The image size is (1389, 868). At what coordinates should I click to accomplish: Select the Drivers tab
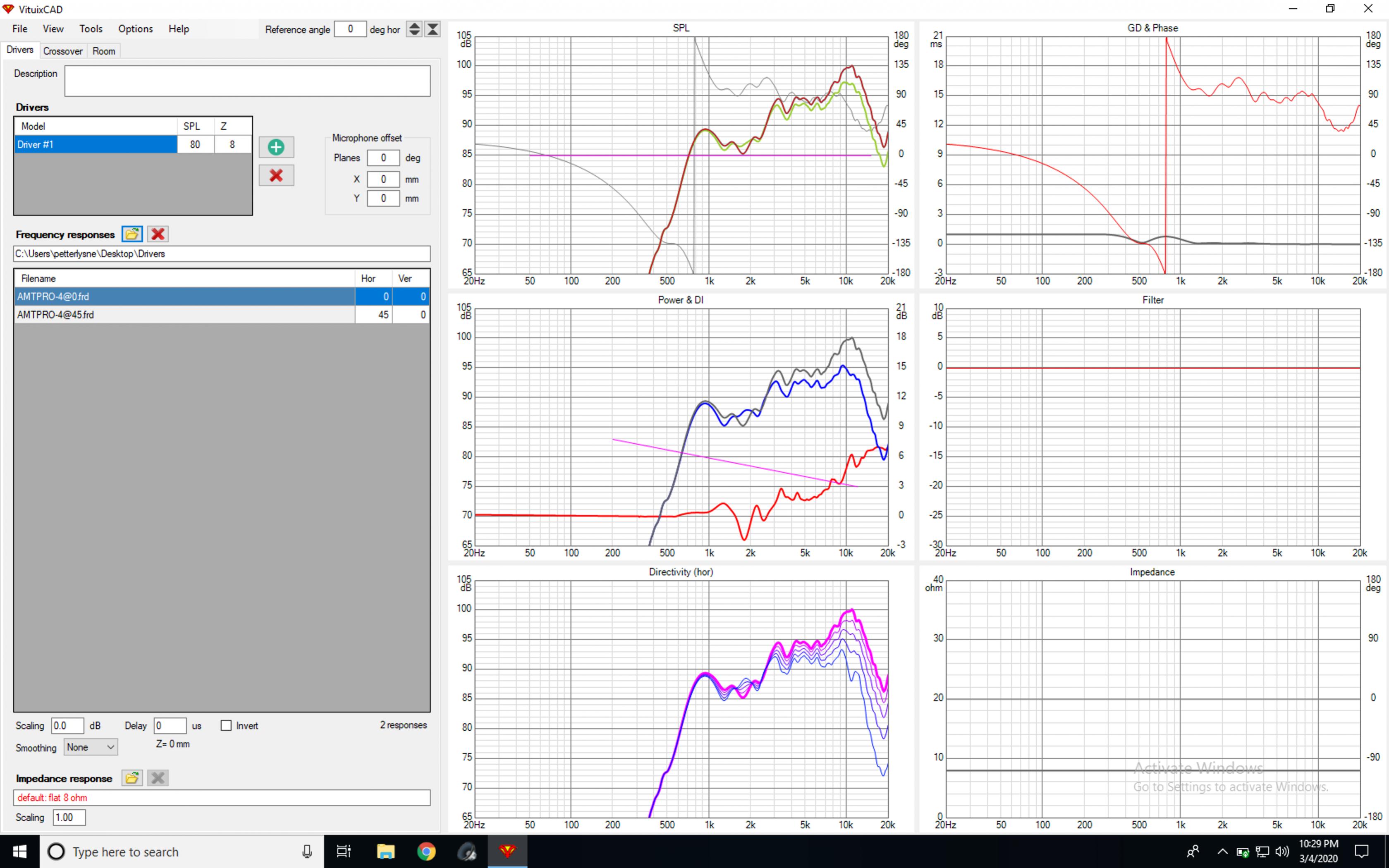[20, 50]
